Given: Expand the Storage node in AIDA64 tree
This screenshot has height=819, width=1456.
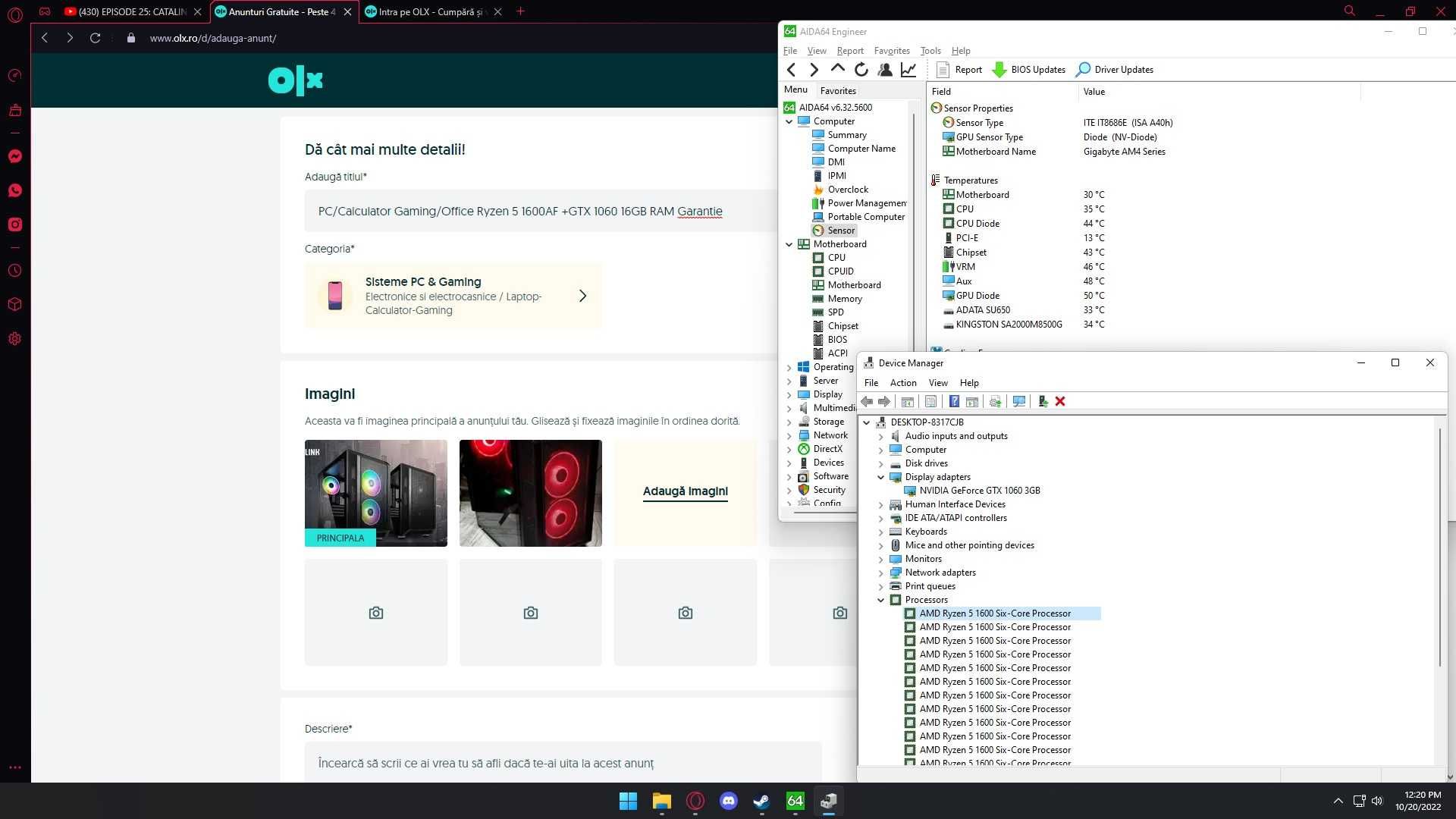Looking at the screenshot, I should point(789,422).
